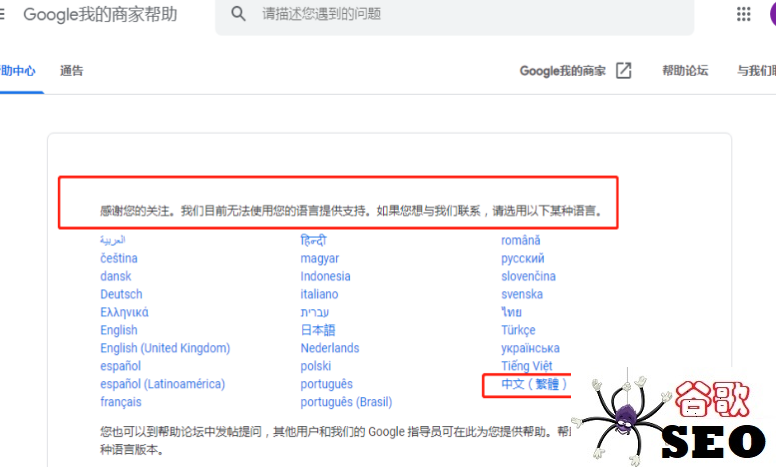The width and height of the screenshot is (776, 467).
Task: Choose Hebrew עברית language
Action: 315,312
